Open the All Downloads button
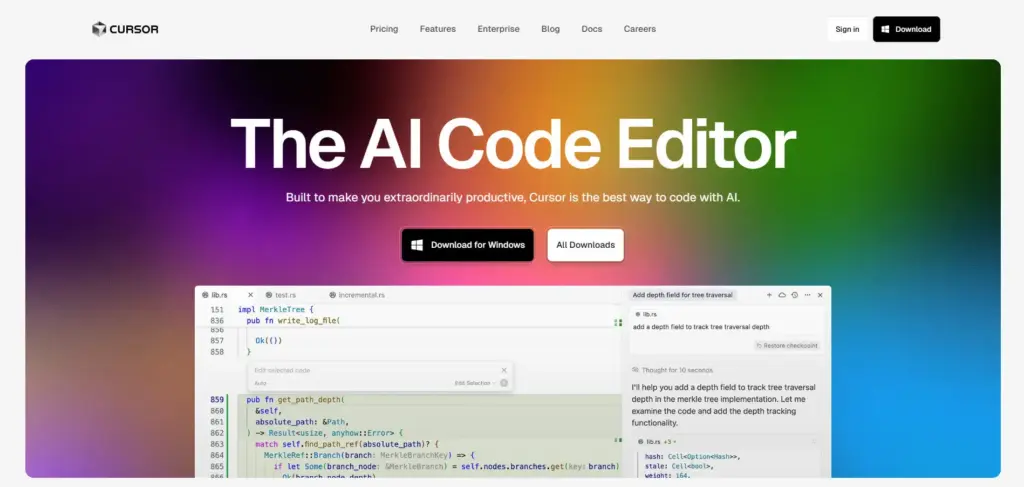The width and height of the screenshot is (1024, 487). pyautogui.click(x=585, y=245)
